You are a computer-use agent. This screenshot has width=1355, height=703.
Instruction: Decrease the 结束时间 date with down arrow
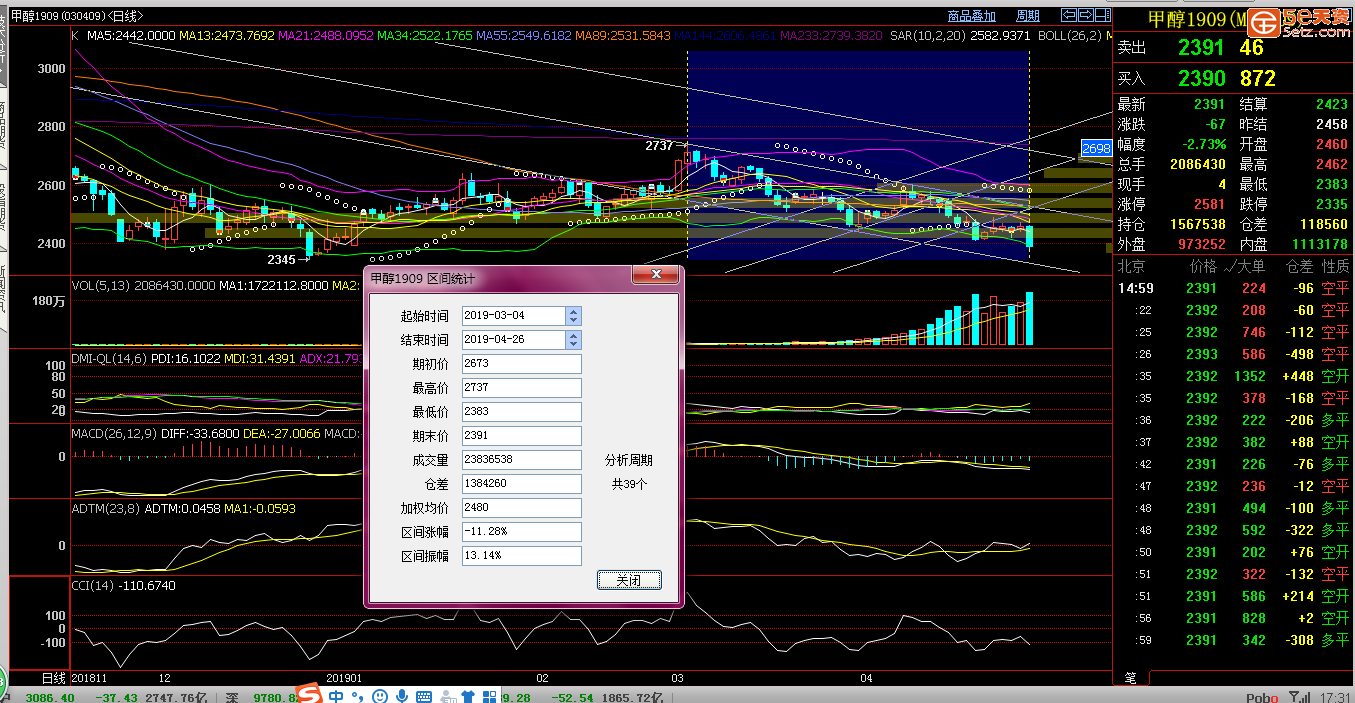[x=573, y=344]
